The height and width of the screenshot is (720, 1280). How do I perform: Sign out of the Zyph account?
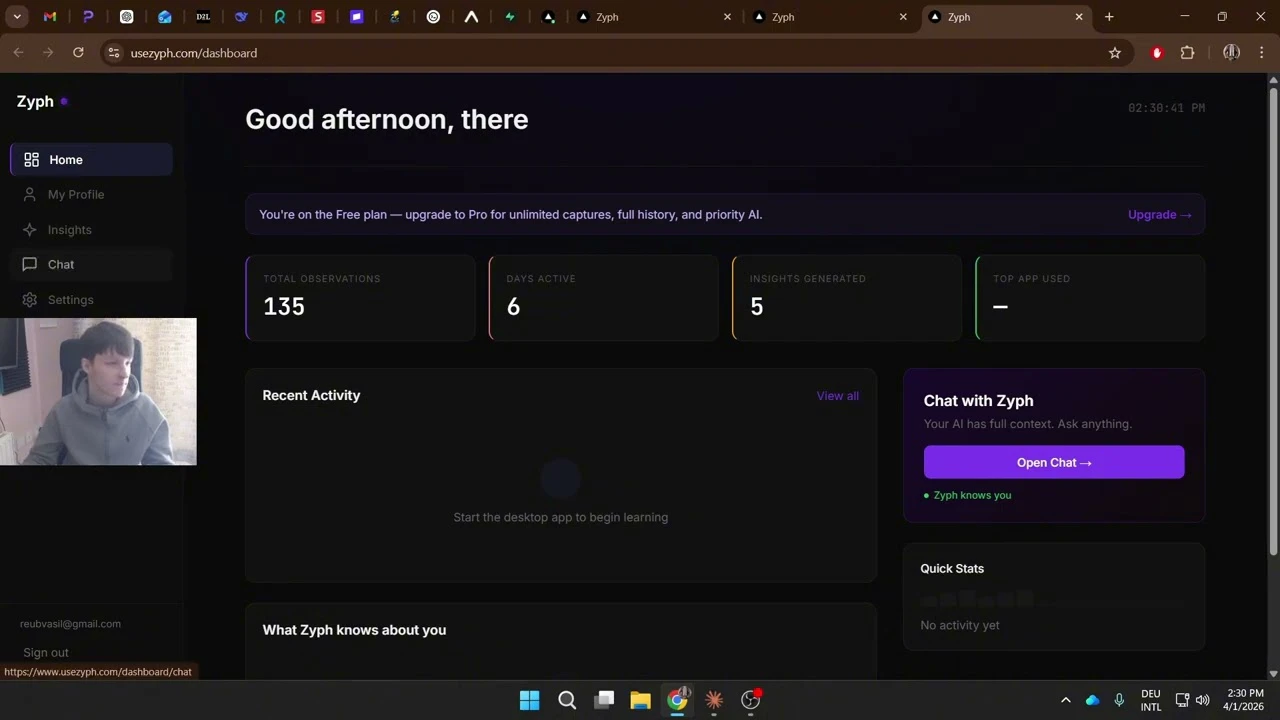pos(46,653)
